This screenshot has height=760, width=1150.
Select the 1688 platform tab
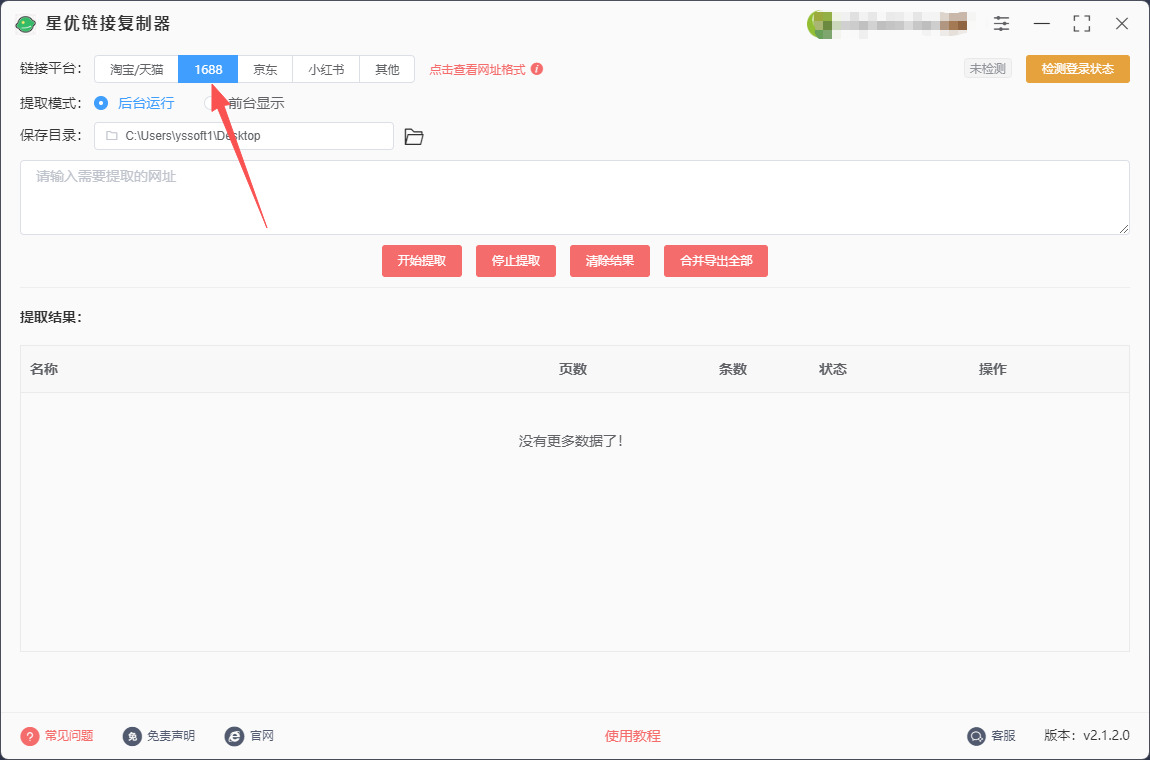pos(208,70)
